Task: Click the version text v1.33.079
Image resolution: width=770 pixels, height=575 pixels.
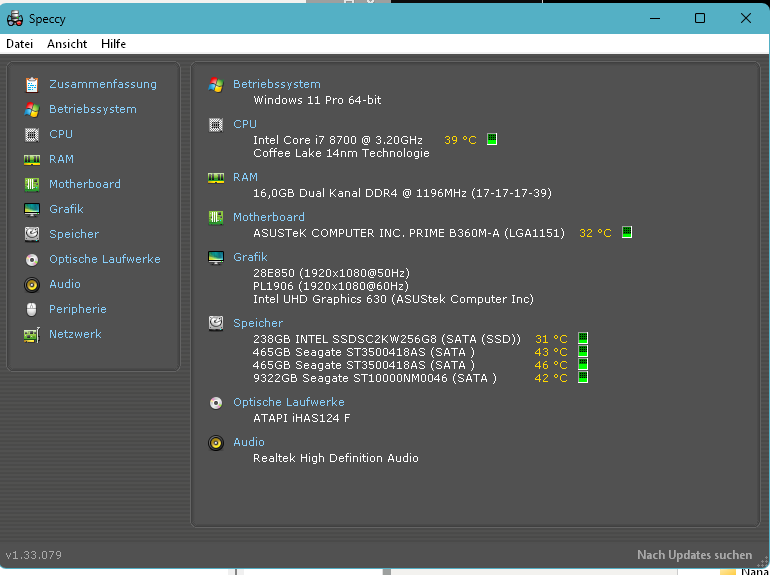Action: [x=34, y=555]
